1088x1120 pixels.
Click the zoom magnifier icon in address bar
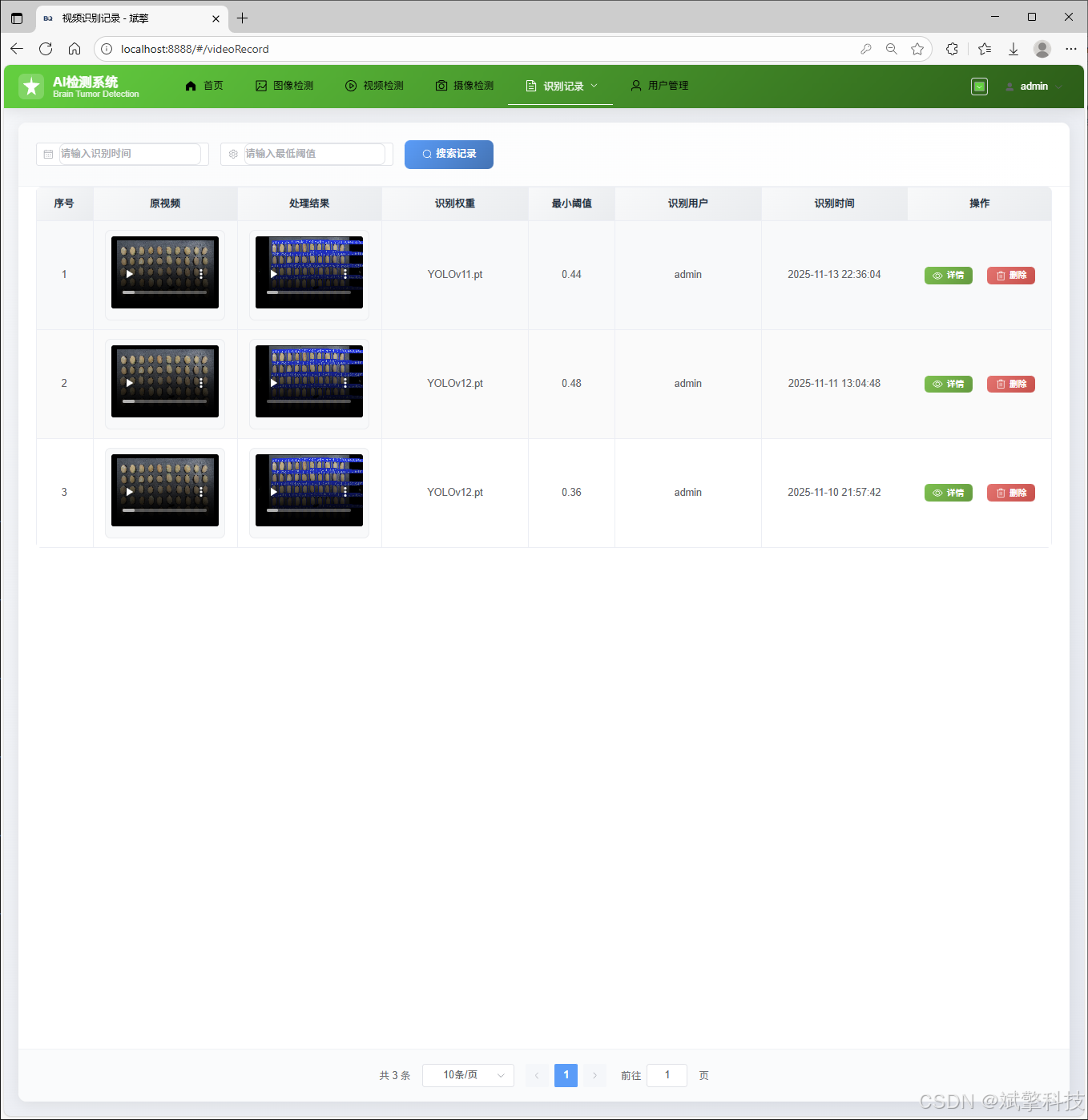point(892,49)
